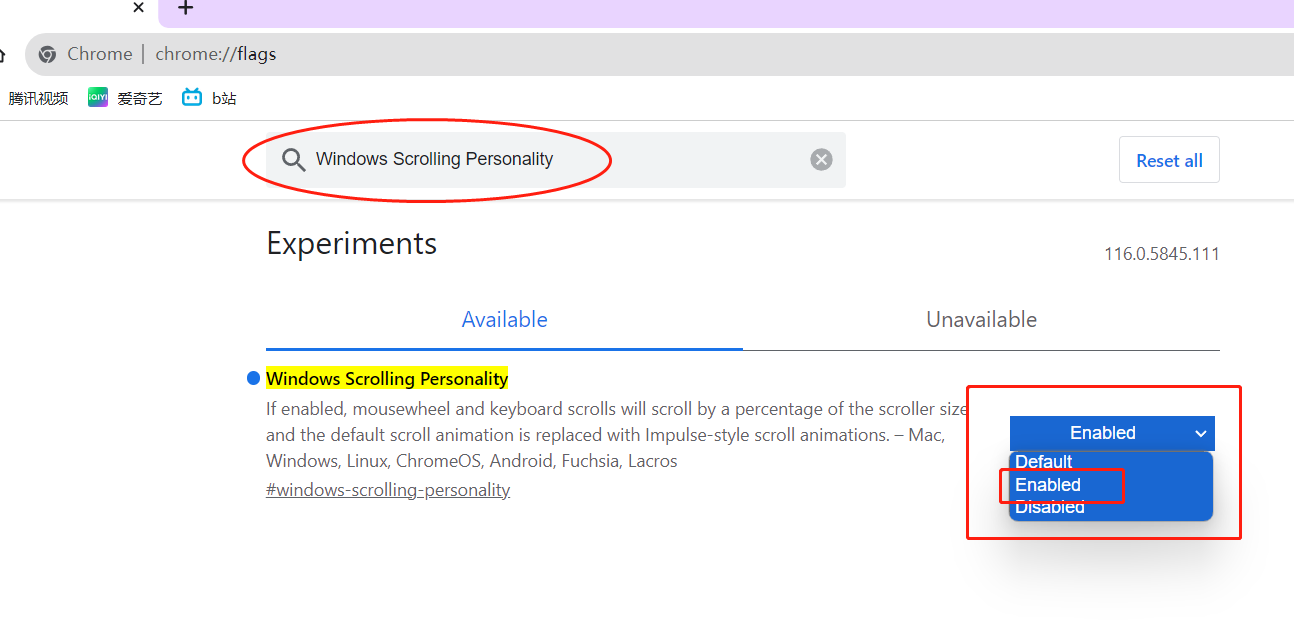Image resolution: width=1294 pixels, height=621 pixels.
Task: Switch to the Available tab
Action: click(504, 320)
